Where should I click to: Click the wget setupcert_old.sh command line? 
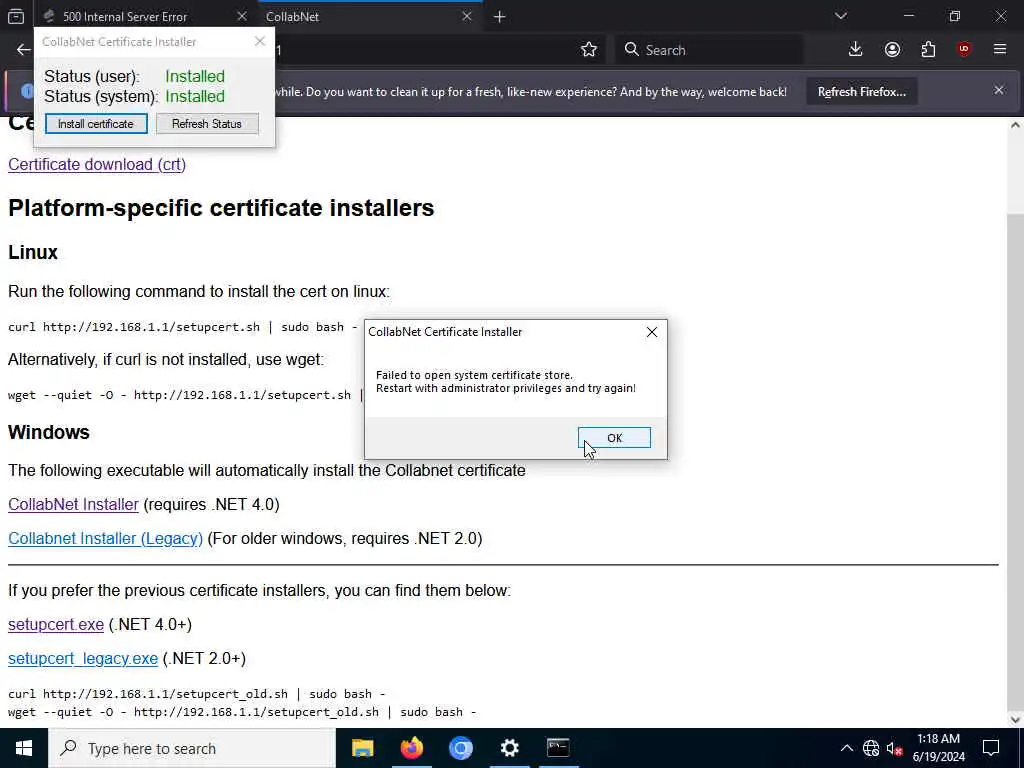pos(242,712)
